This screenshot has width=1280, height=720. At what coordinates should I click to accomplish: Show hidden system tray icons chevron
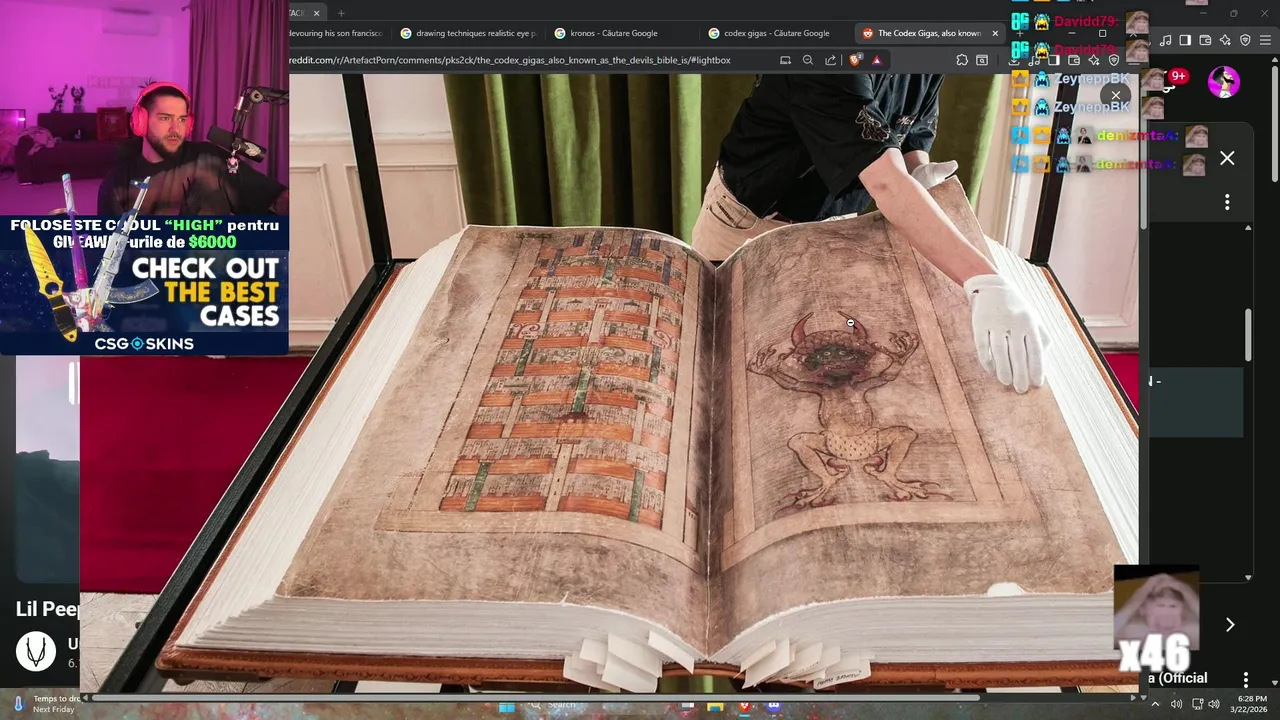[1156, 704]
